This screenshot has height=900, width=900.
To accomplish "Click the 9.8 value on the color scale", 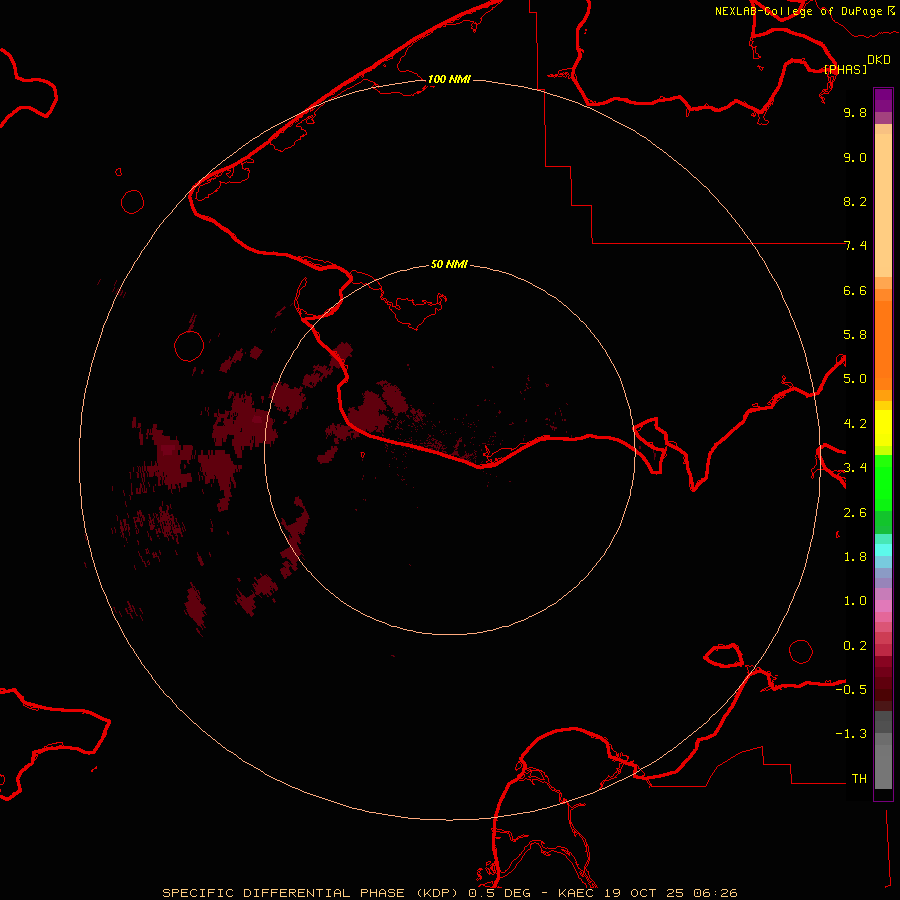I will 855,112.
